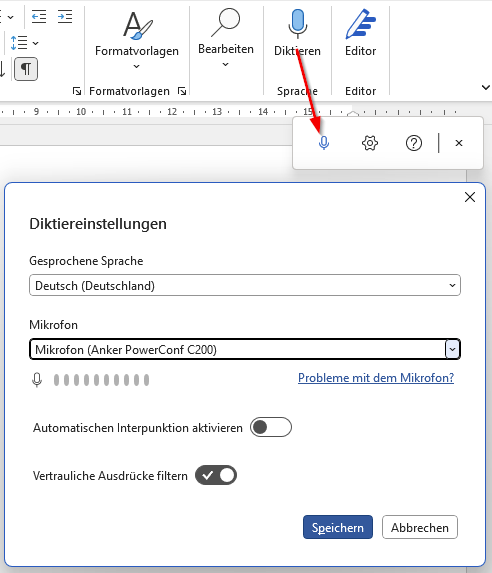Screen dimensions: 492x573
Task: Start dictation with blue microphone in toolbar
Action: point(324,143)
